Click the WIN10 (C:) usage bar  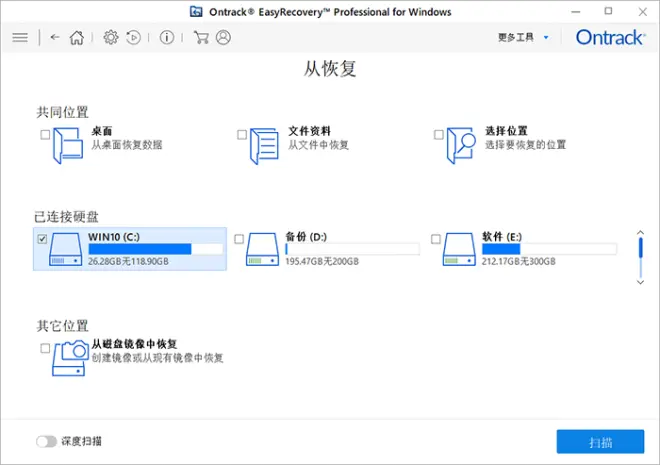pyautogui.click(x=156, y=249)
